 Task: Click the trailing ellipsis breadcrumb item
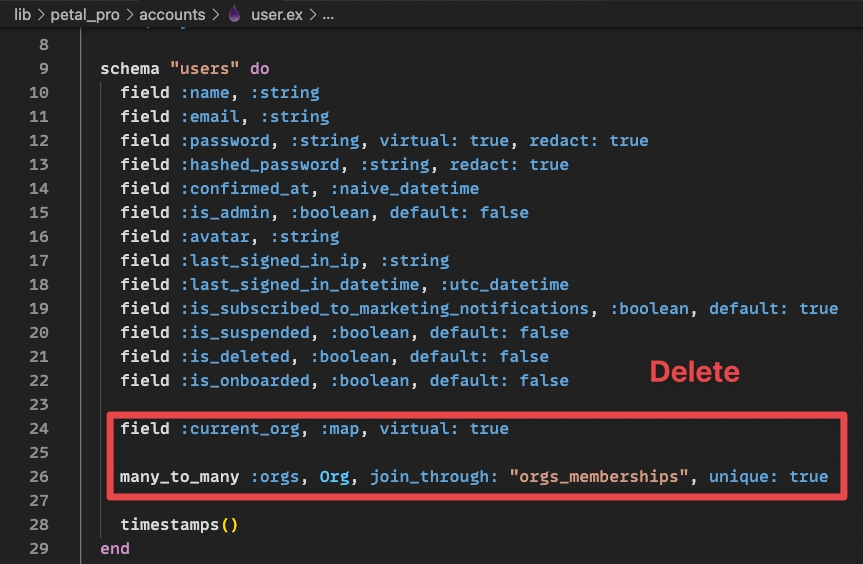click(327, 15)
